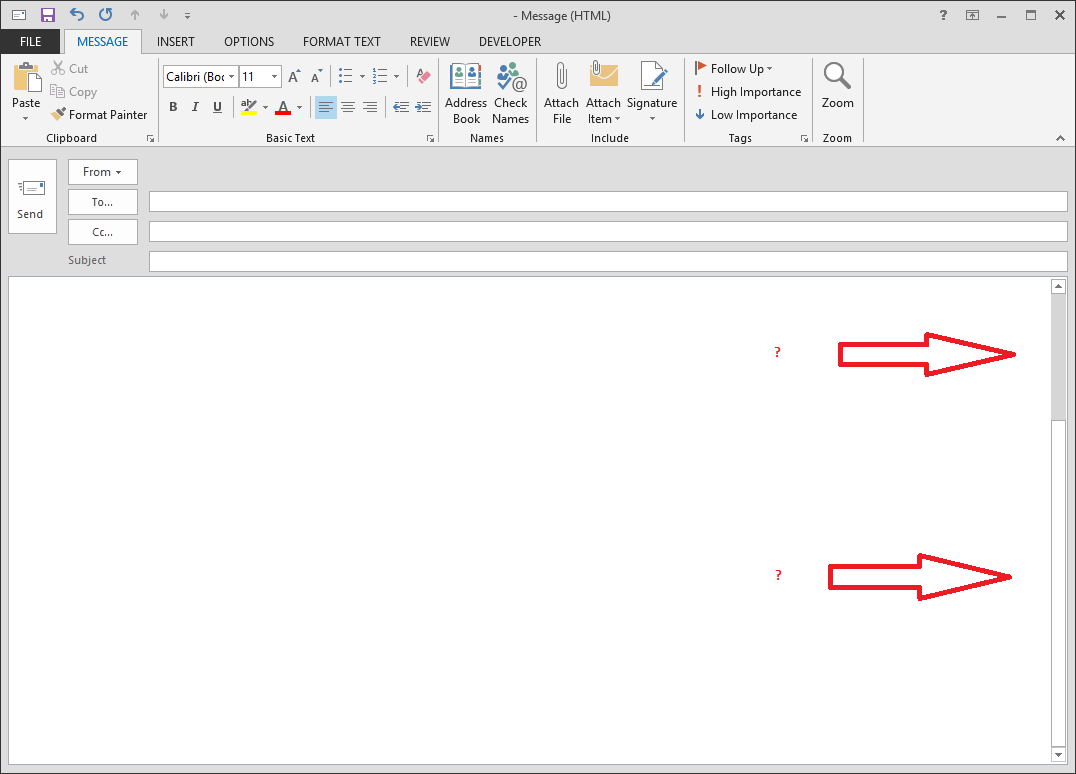Clear all formatting with the eraser icon

[x=423, y=76]
